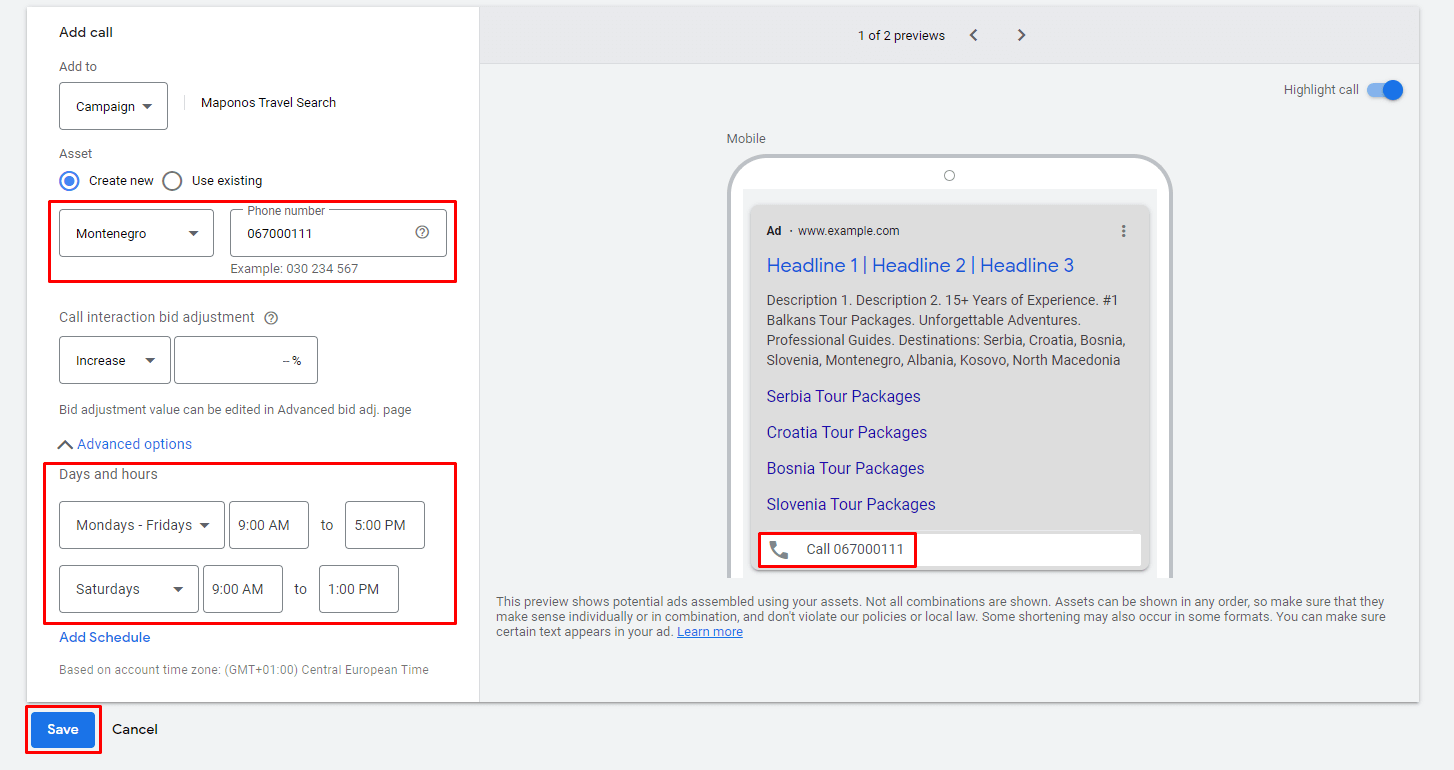Image resolution: width=1454 pixels, height=770 pixels.
Task: Click the Headline 1 | Headline 2 | Headline 3 preview title
Action: point(920,265)
